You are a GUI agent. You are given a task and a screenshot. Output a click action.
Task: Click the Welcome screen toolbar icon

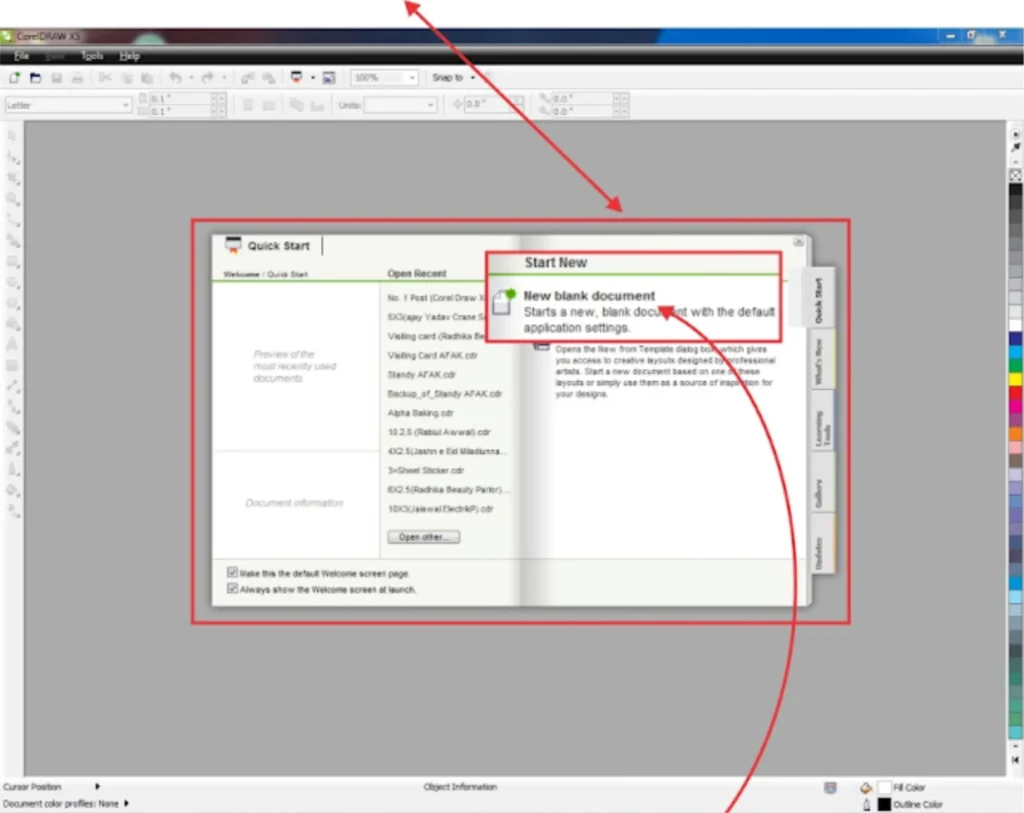[329, 78]
